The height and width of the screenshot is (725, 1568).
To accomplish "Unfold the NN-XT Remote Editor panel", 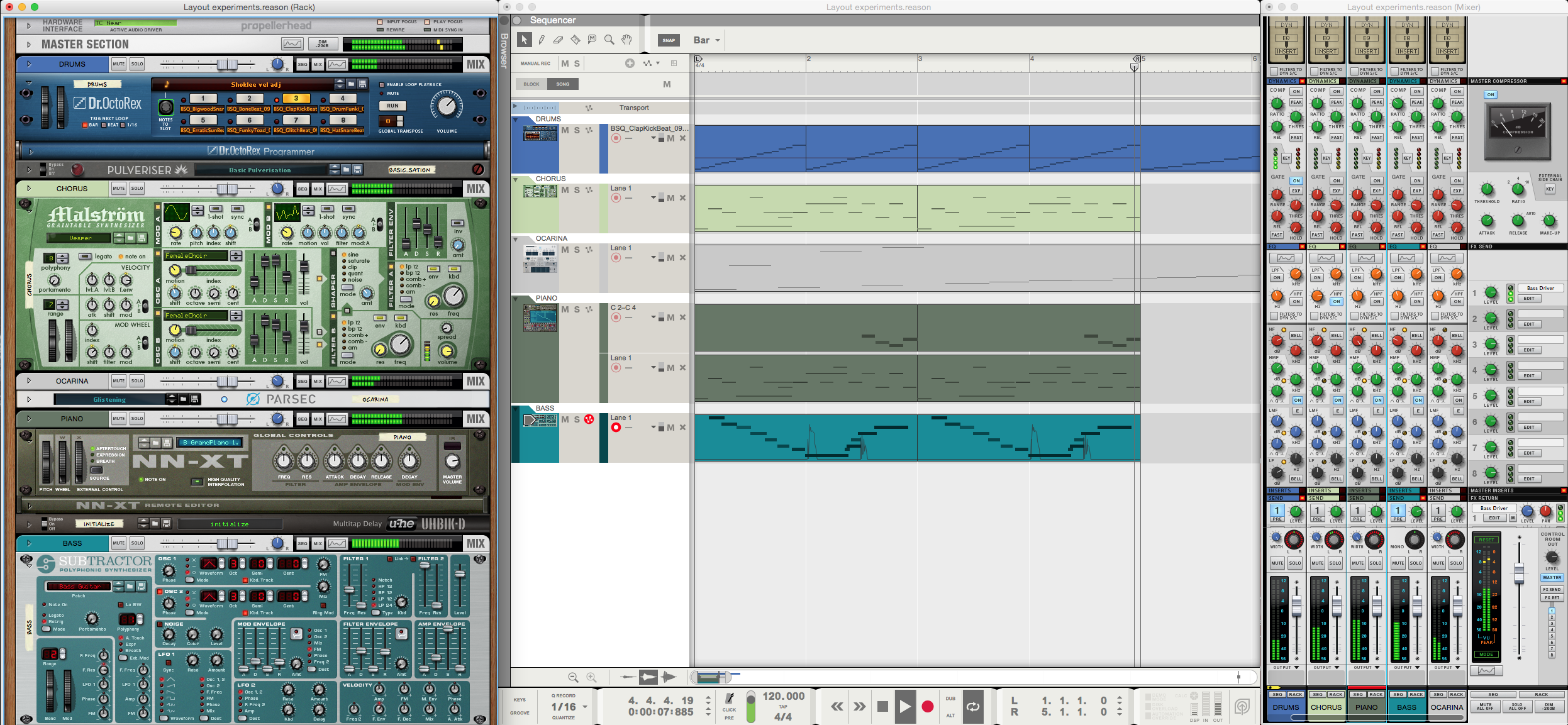I will click(29, 505).
